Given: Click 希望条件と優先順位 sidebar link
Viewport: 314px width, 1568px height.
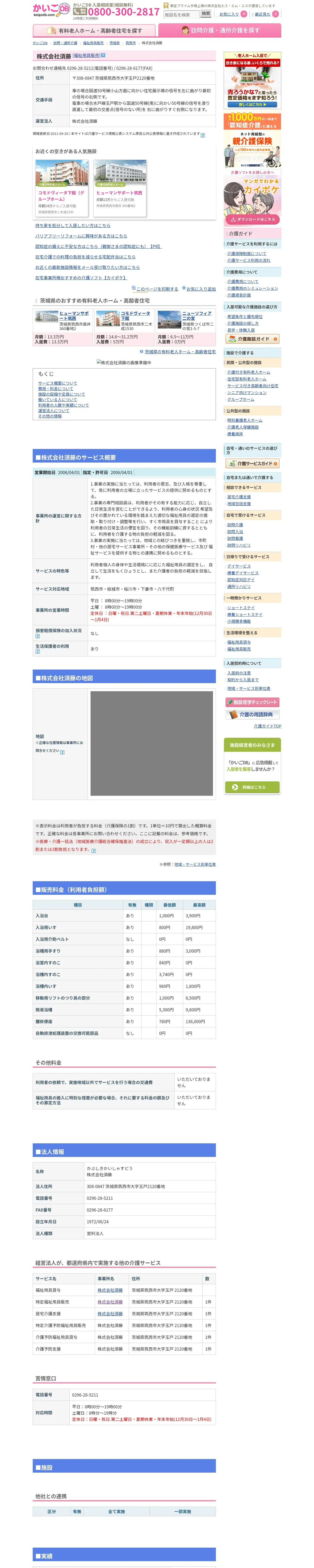Looking at the screenshot, I should (245, 316).
